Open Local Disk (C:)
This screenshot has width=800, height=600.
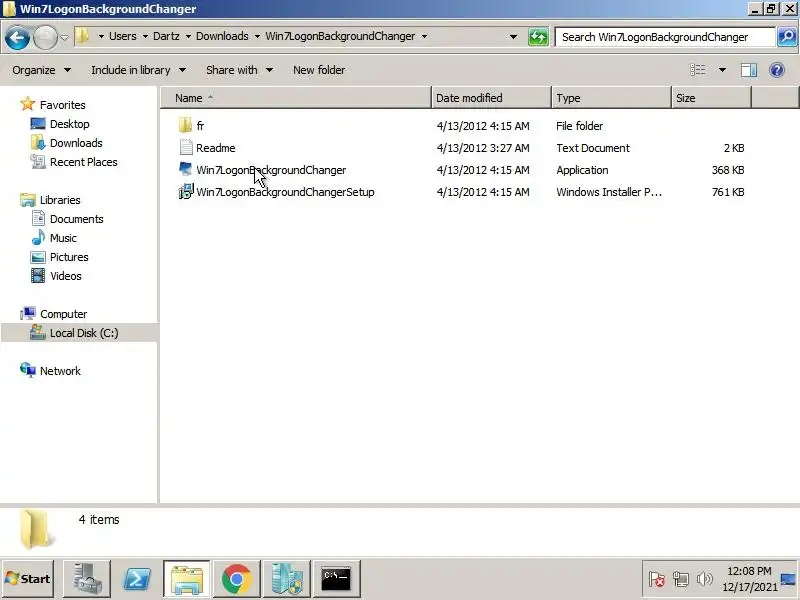tap(84, 333)
